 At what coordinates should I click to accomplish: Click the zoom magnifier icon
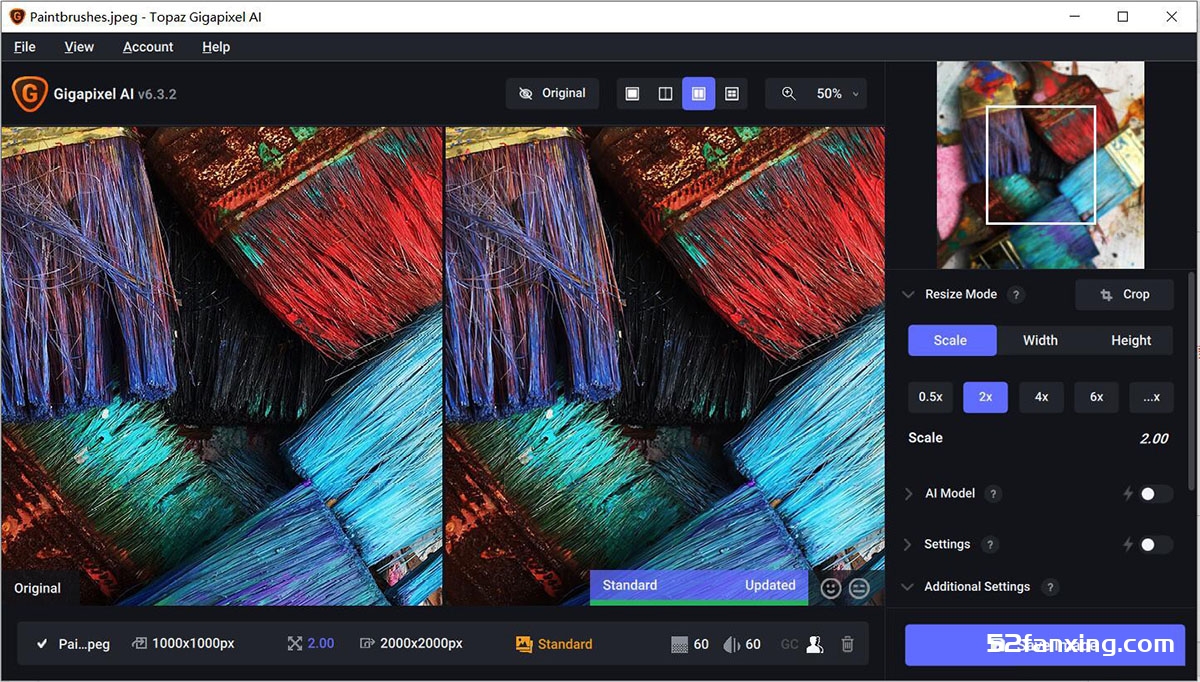click(789, 93)
